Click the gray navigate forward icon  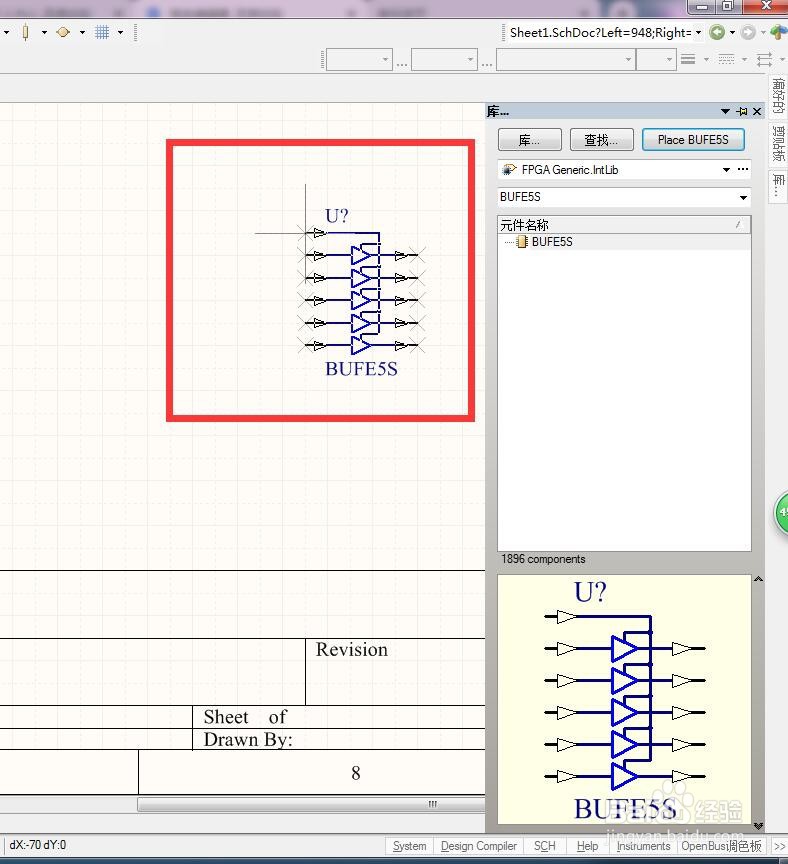coord(748,33)
